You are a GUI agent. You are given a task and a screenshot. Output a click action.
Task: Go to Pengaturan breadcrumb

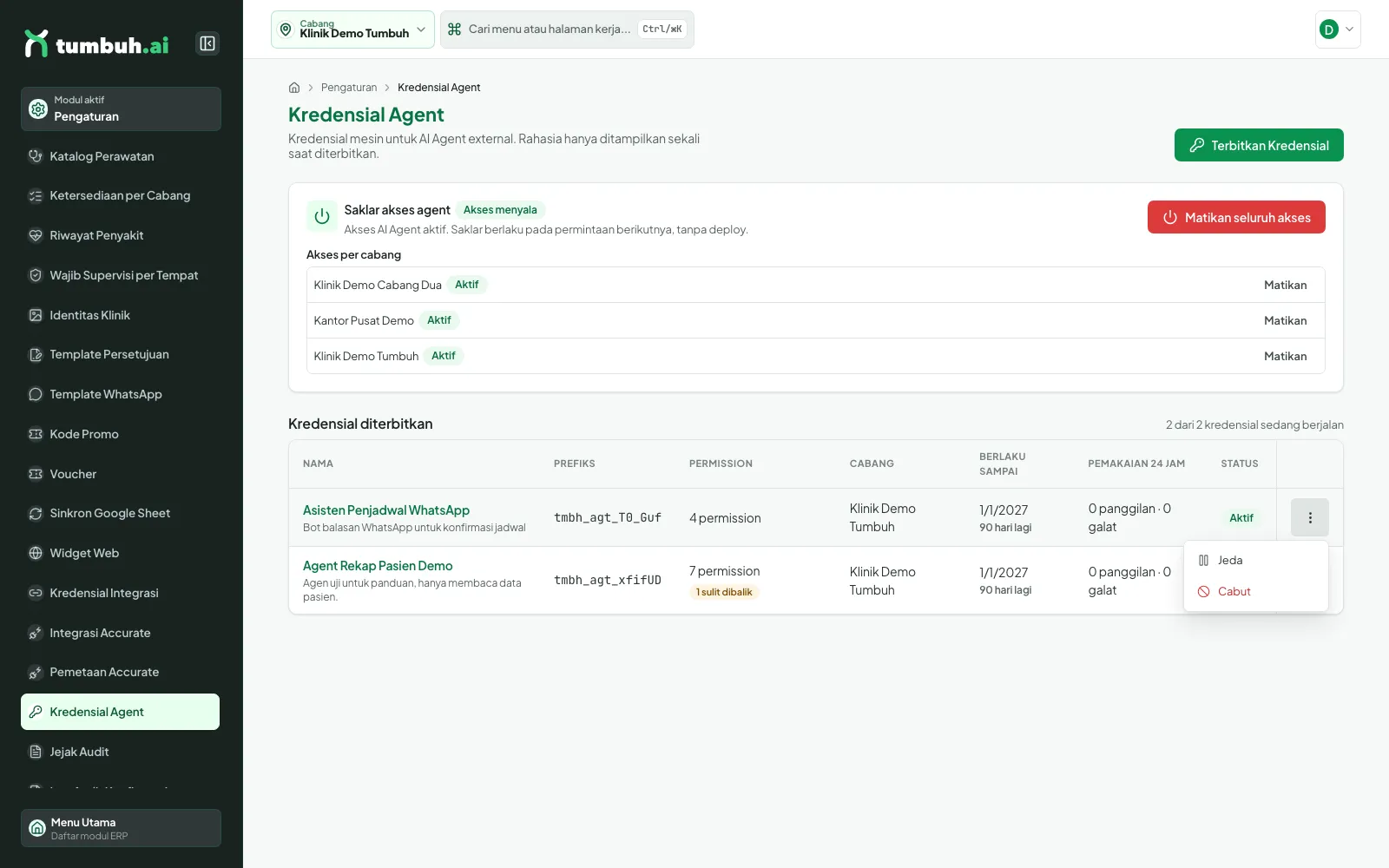[349, 88]
